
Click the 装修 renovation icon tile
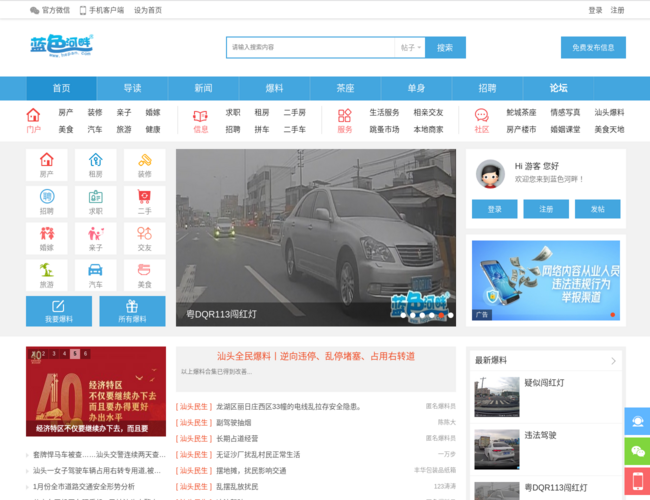pyautogui.click(x=145, y=164)
